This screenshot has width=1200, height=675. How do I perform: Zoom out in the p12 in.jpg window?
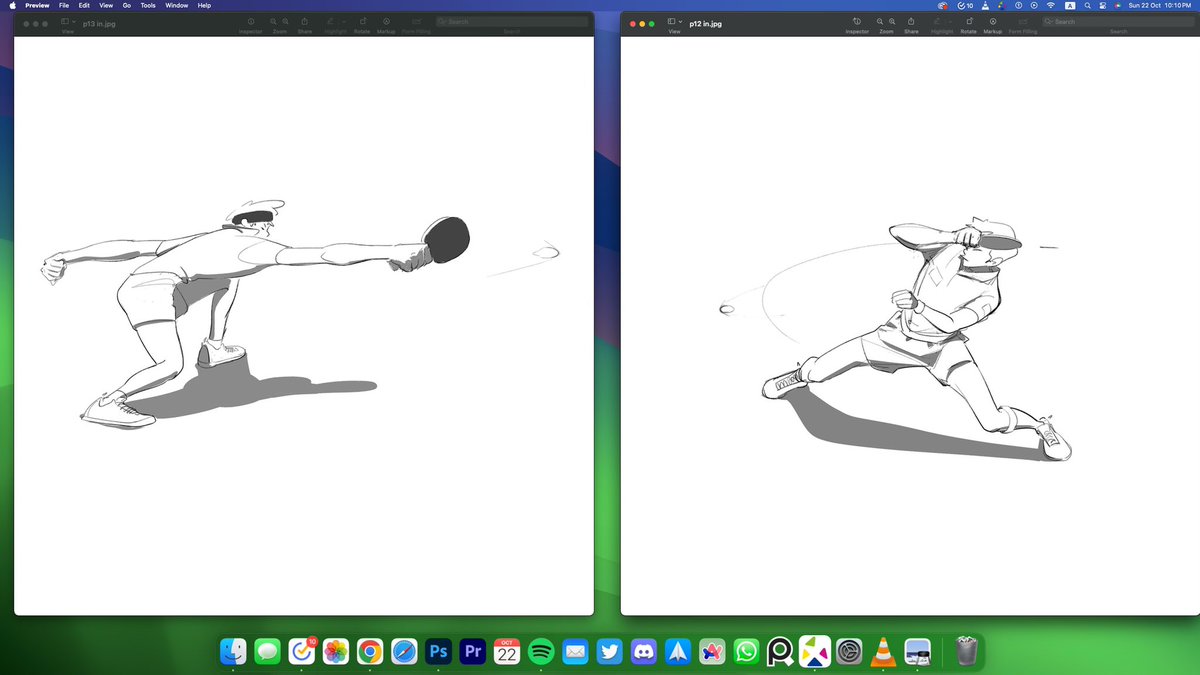[880, 21]
